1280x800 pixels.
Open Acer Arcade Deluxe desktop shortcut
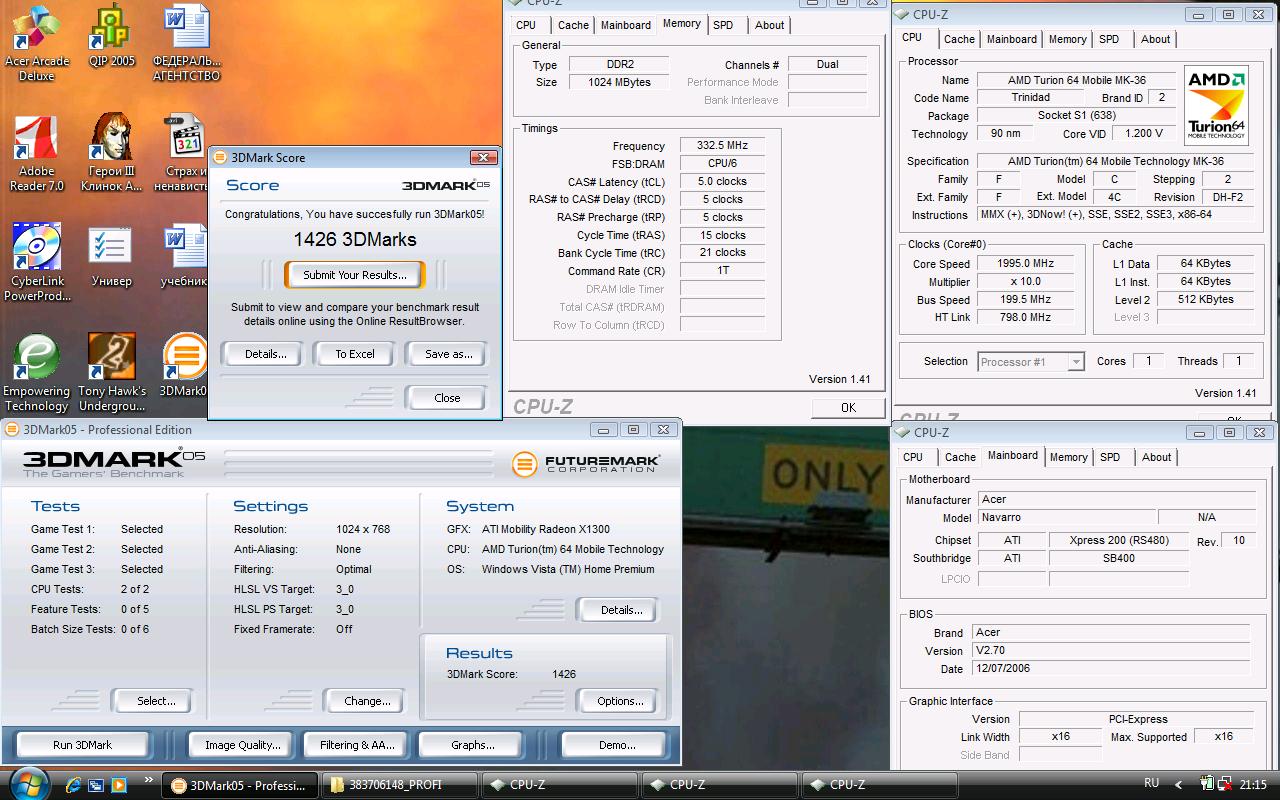36,43
